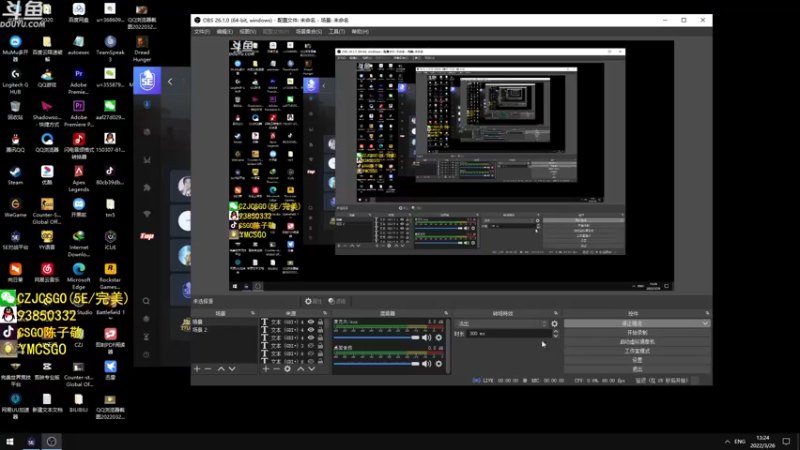800x450 pixels.
Task: Select the iCUE desktop icon
Action: [x=110, y=240]
